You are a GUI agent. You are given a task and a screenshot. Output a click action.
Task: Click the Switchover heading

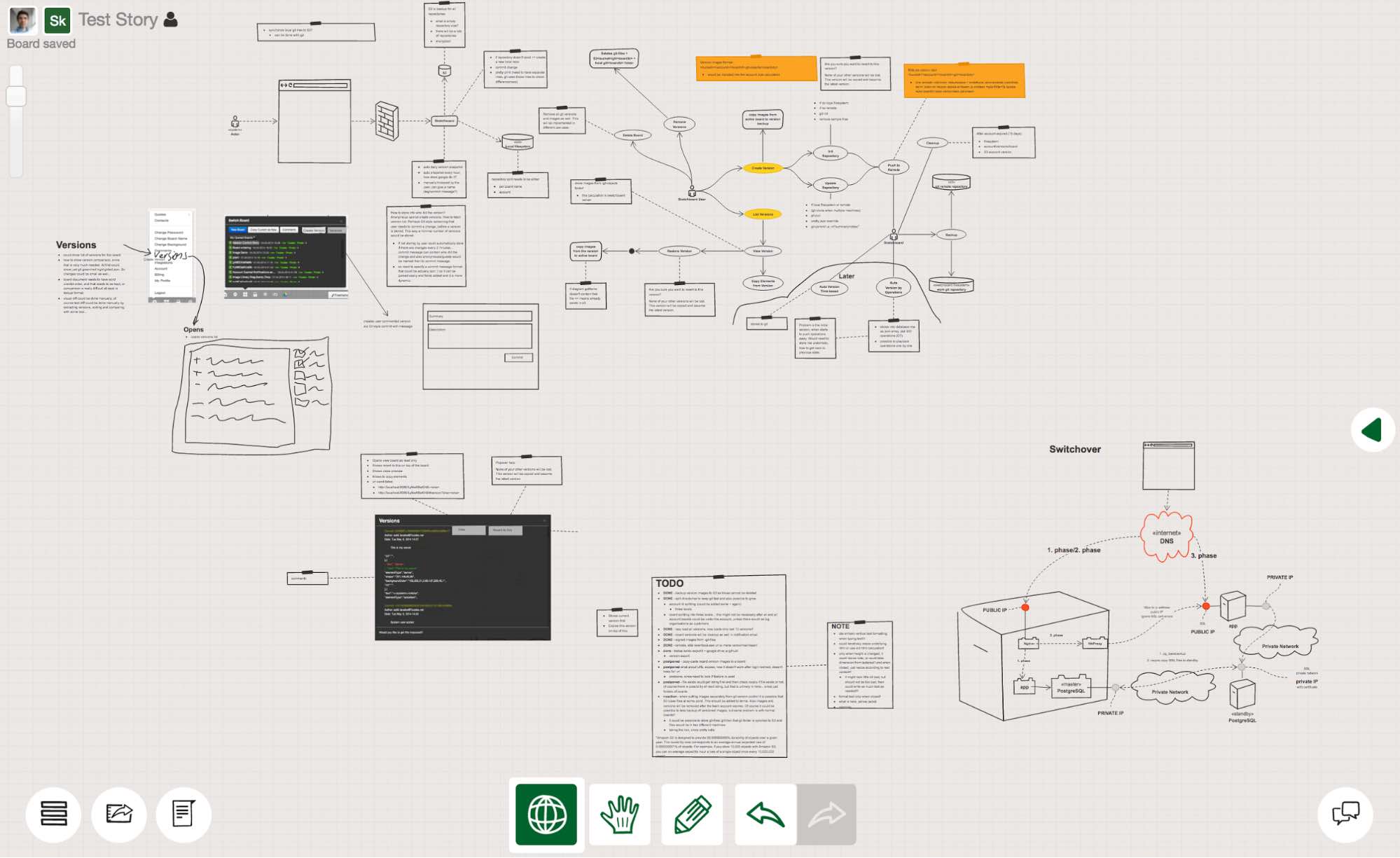1075,449
